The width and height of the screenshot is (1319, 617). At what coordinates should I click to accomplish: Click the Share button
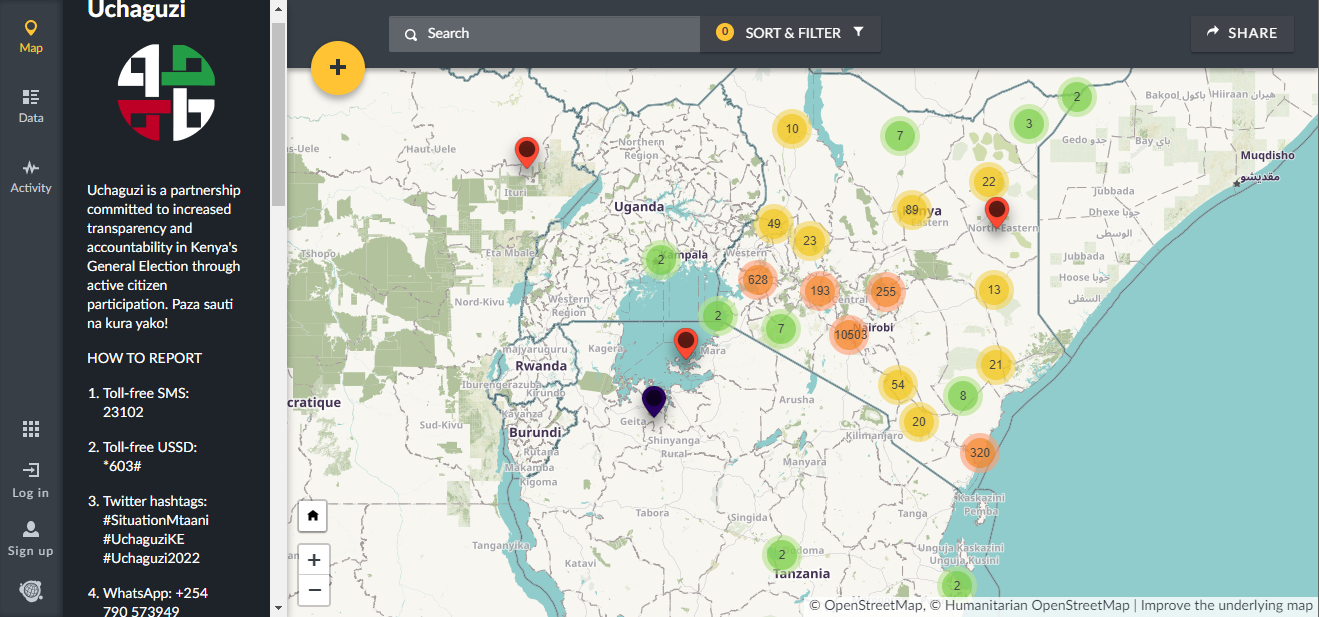(1242, 33)
